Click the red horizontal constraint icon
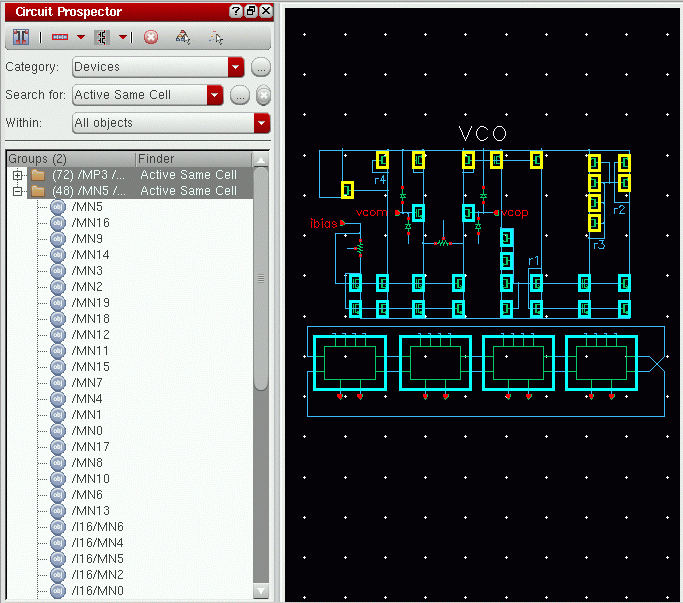The height and width of the screenshot is (603, 683). [60, 37]
